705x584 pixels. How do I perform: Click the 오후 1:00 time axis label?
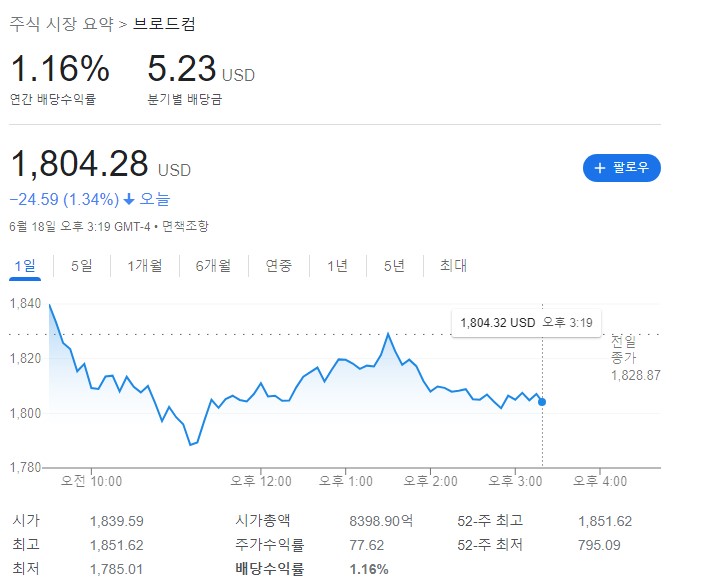coord(346,481)
